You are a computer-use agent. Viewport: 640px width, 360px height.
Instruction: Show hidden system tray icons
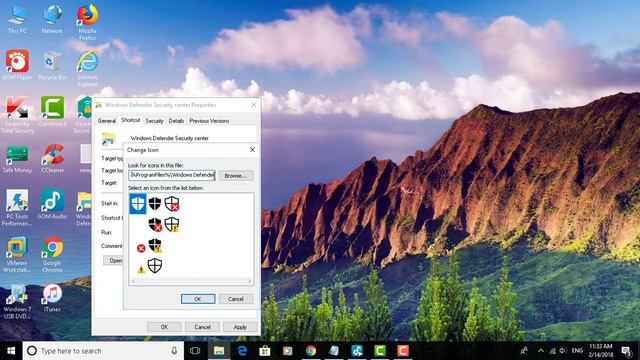(x=541, y=351)
